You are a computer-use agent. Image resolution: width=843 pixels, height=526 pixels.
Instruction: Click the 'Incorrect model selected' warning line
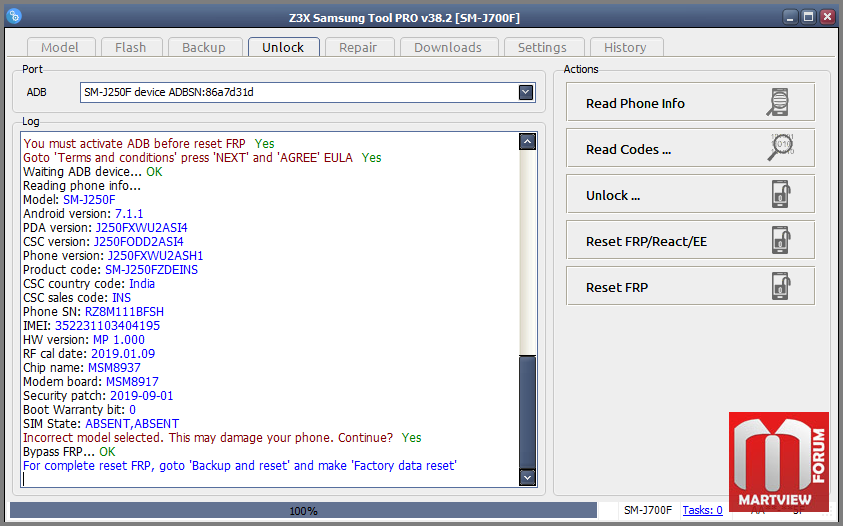[x=222, y=437]
